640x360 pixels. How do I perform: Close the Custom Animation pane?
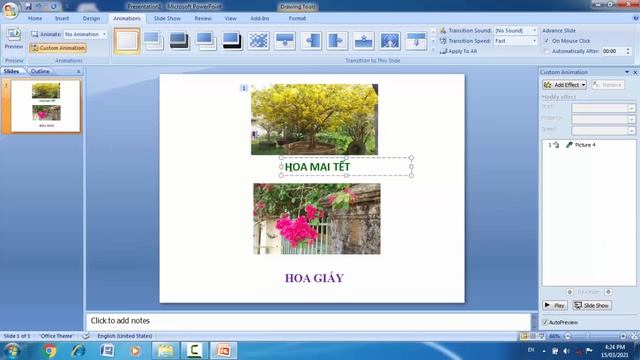[635, 72]
